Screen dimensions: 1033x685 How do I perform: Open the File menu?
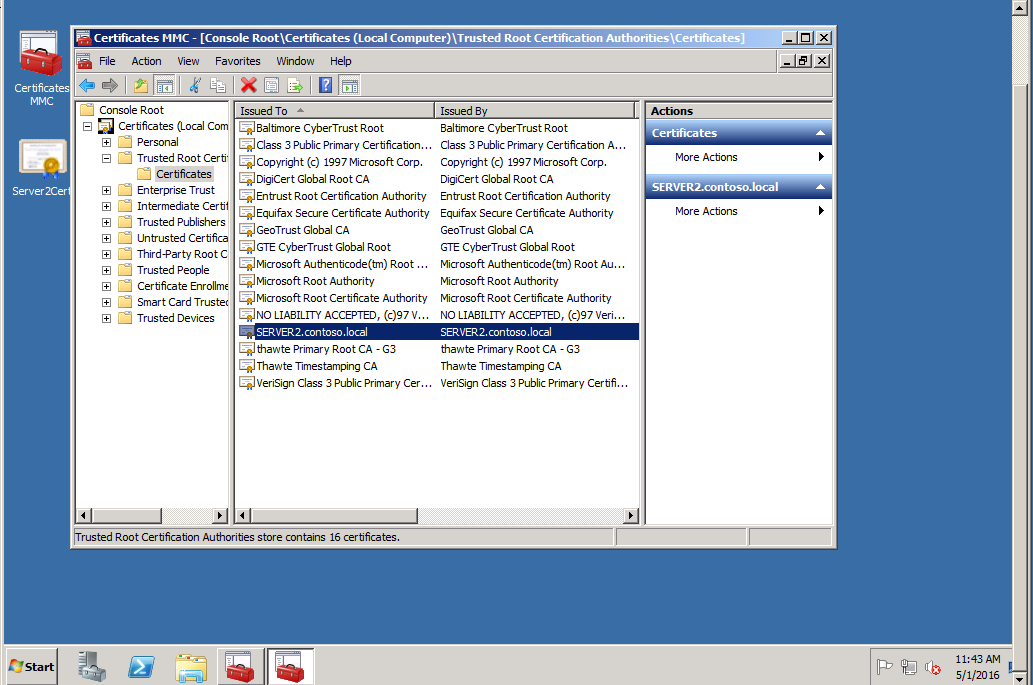(107, 61)
